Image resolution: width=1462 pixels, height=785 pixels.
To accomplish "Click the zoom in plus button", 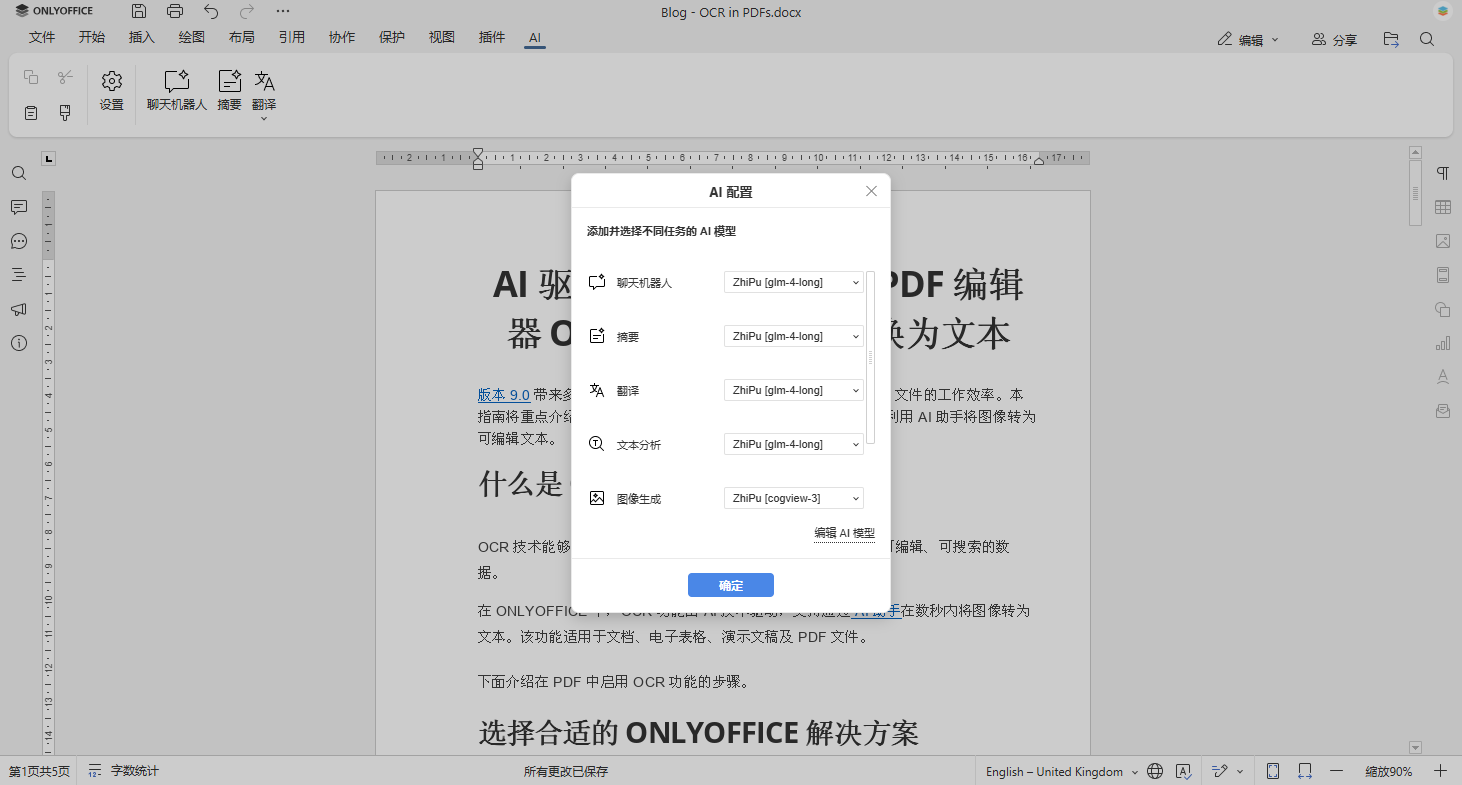I will pos(1441,771).
